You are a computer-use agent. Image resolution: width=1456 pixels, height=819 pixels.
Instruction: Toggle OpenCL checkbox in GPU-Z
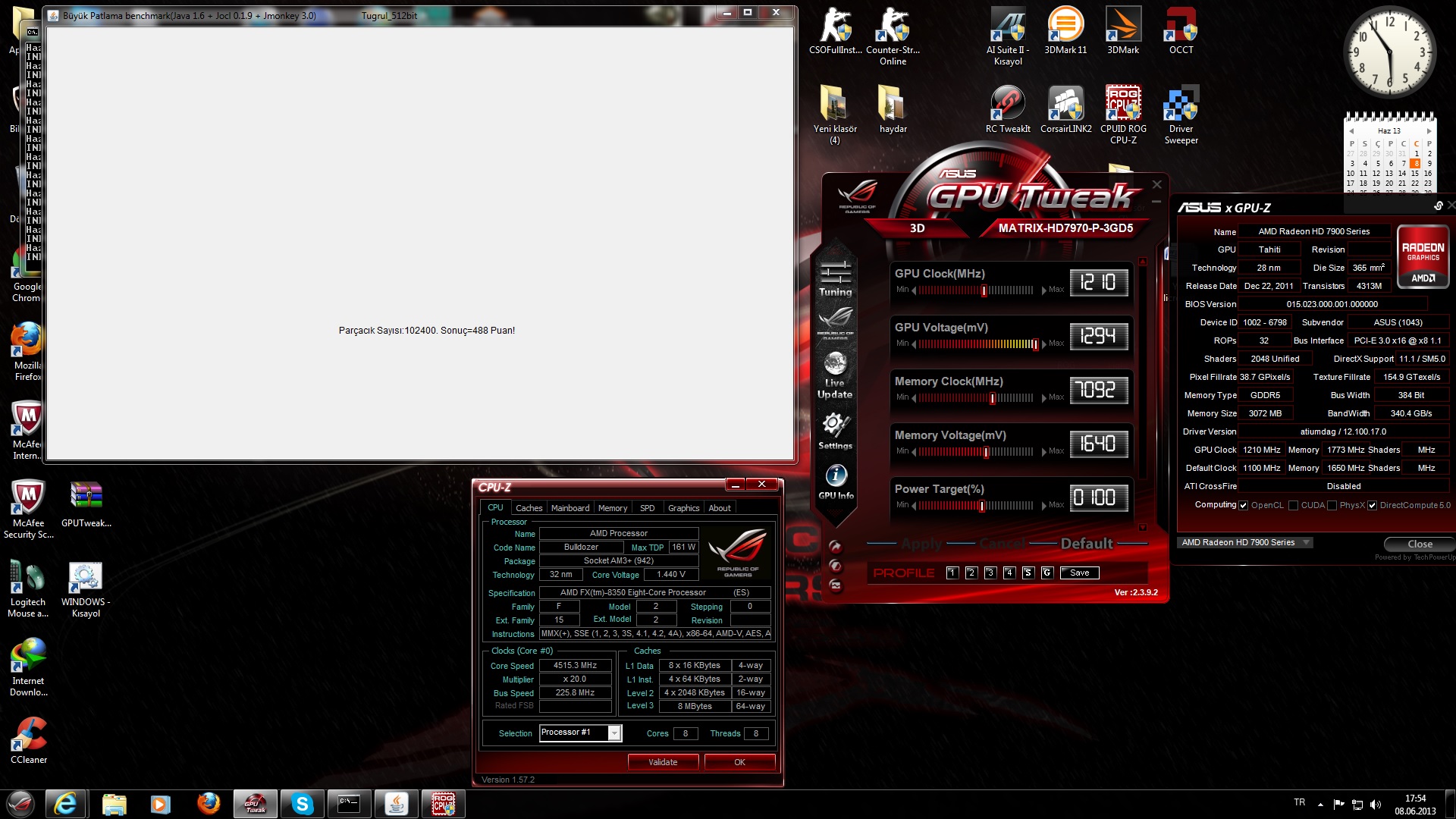tap(1243, 505)
